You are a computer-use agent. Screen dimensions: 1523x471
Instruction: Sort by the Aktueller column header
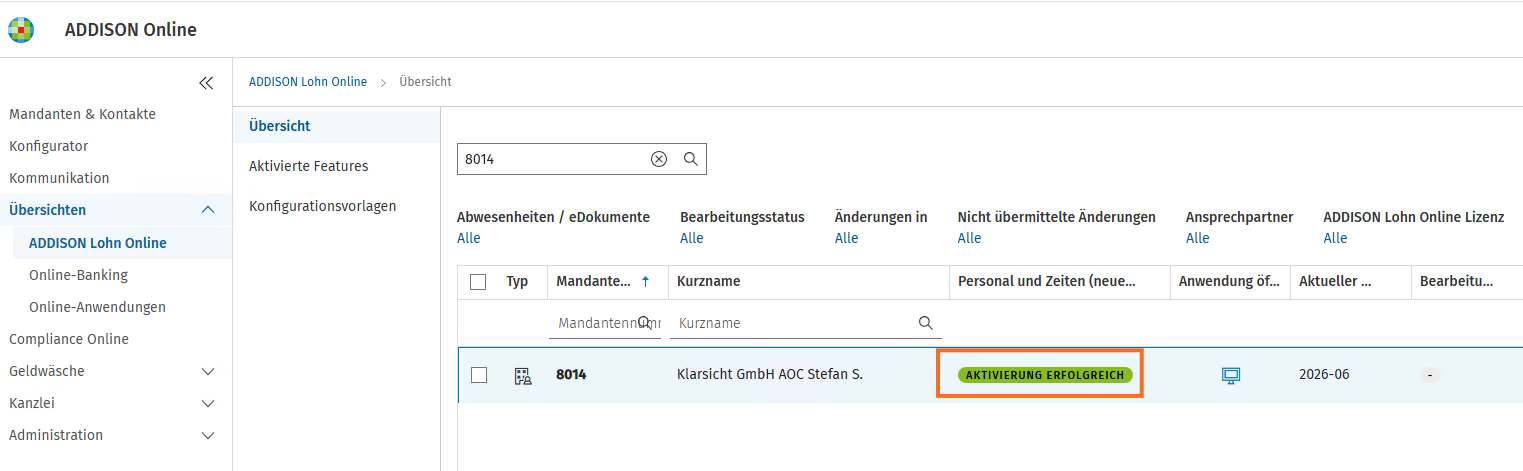point(1334,282)
